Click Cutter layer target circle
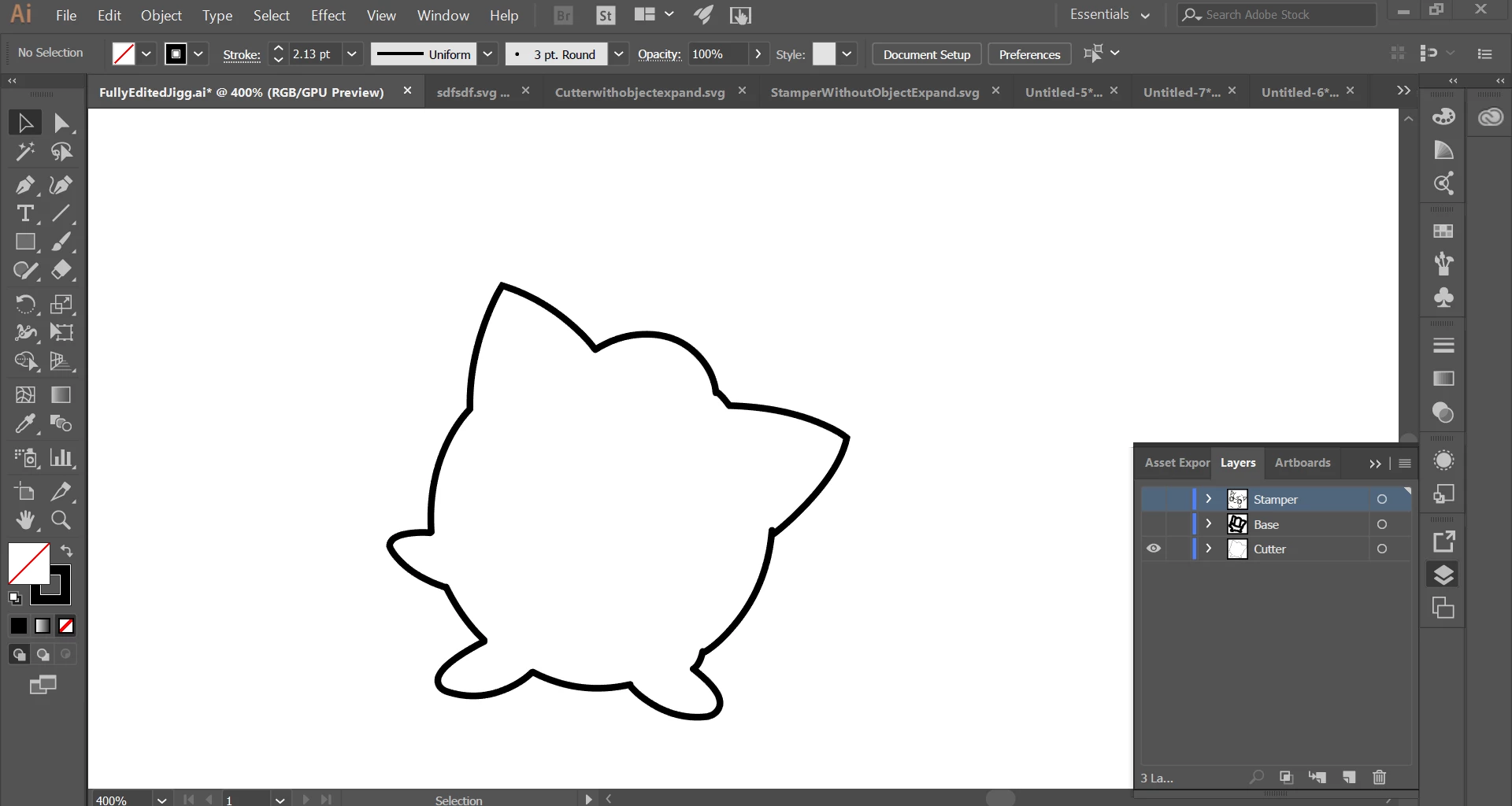The image size is (1512, 806). [1382, 549]
